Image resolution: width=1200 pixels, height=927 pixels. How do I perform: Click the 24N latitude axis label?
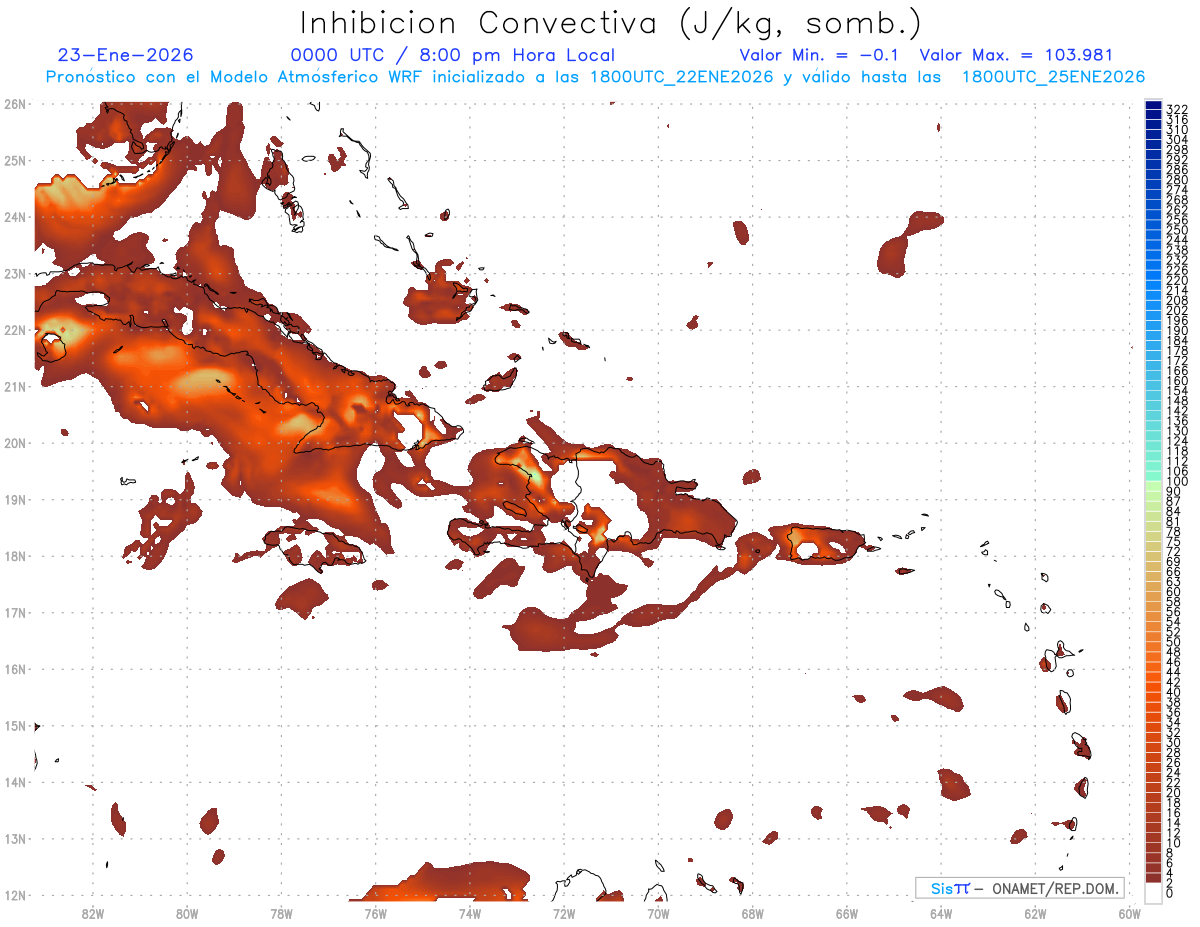15,217
